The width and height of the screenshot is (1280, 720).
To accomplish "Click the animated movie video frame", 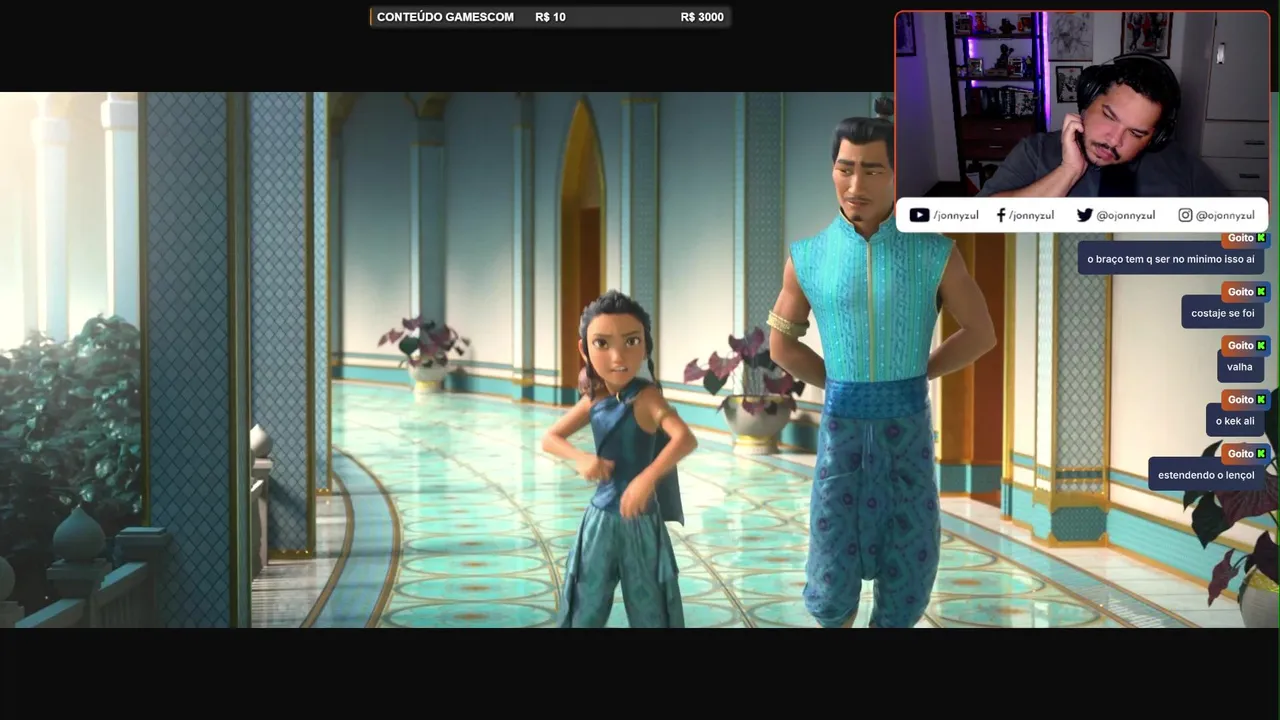I will click(640, 360).
